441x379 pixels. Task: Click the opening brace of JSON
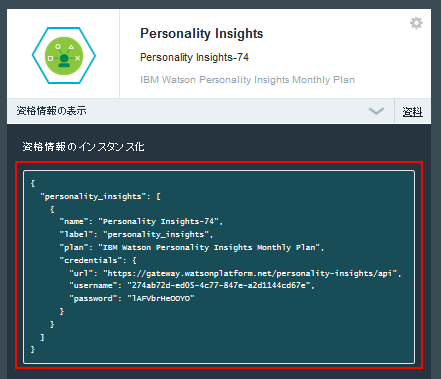click(x=33, y=183)
